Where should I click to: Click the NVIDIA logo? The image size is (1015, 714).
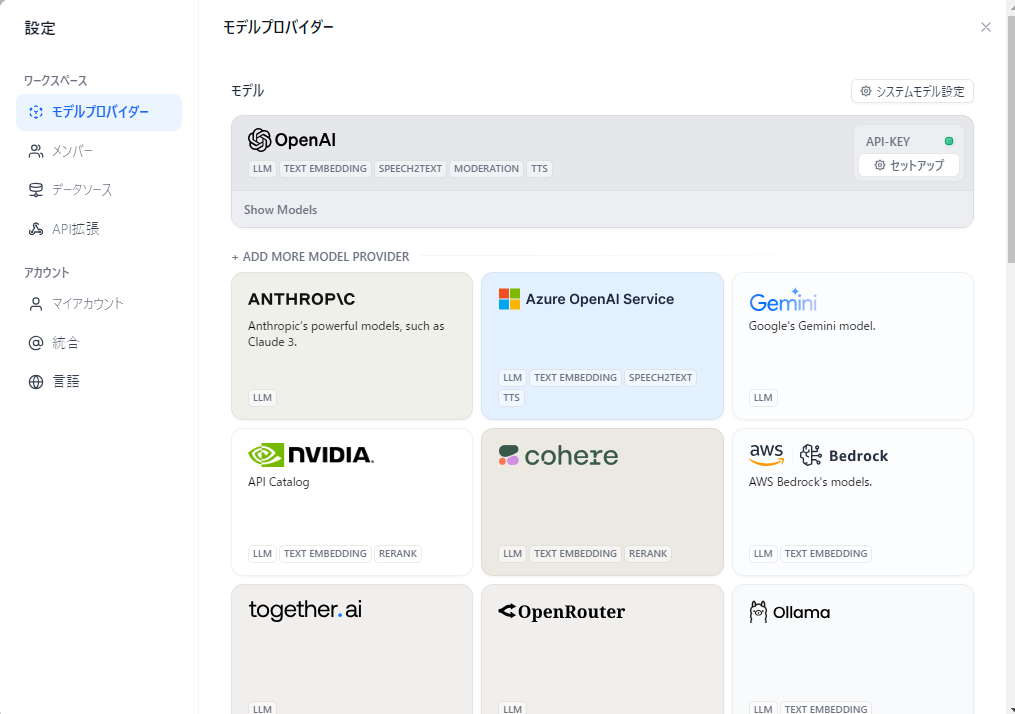311,455
